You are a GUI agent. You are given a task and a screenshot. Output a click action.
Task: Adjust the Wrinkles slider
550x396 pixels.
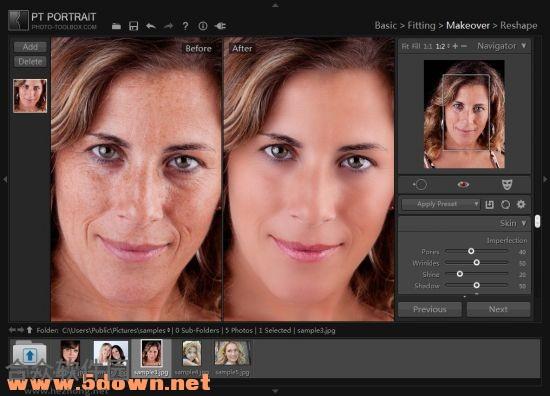pyautogui.click(x=476, y=262)
